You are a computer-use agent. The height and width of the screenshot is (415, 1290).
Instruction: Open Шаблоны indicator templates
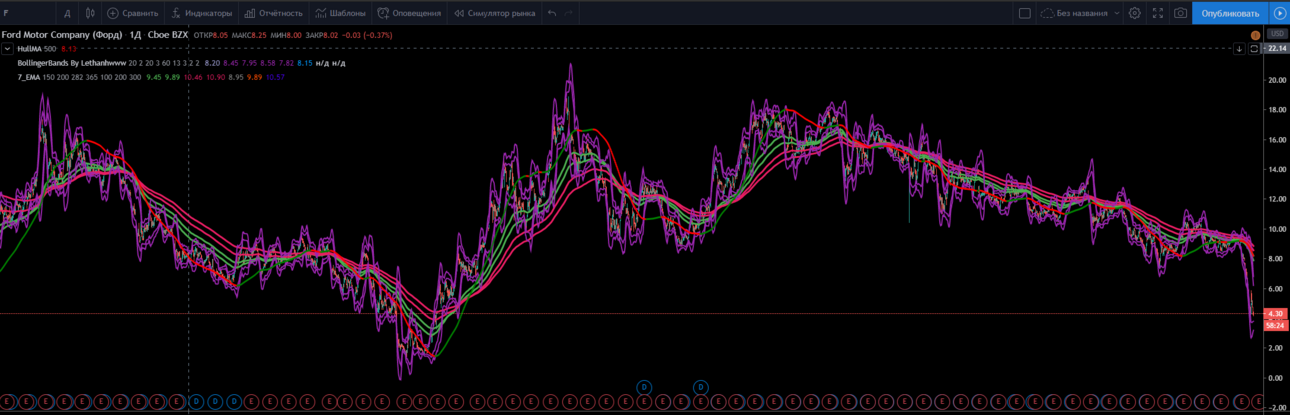[x=340, y=14]
